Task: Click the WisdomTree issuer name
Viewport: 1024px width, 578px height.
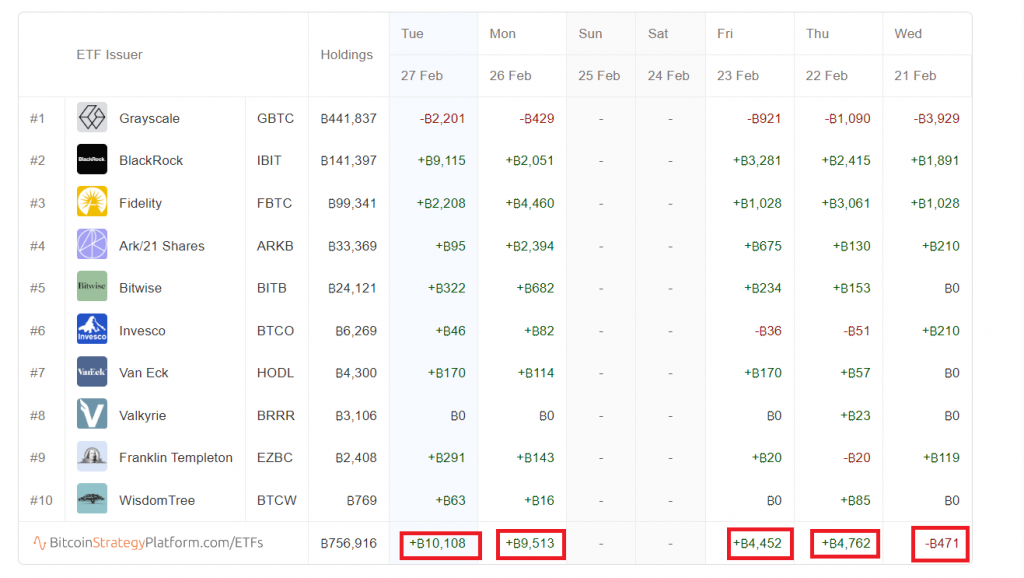Action: tap(157, 501)
